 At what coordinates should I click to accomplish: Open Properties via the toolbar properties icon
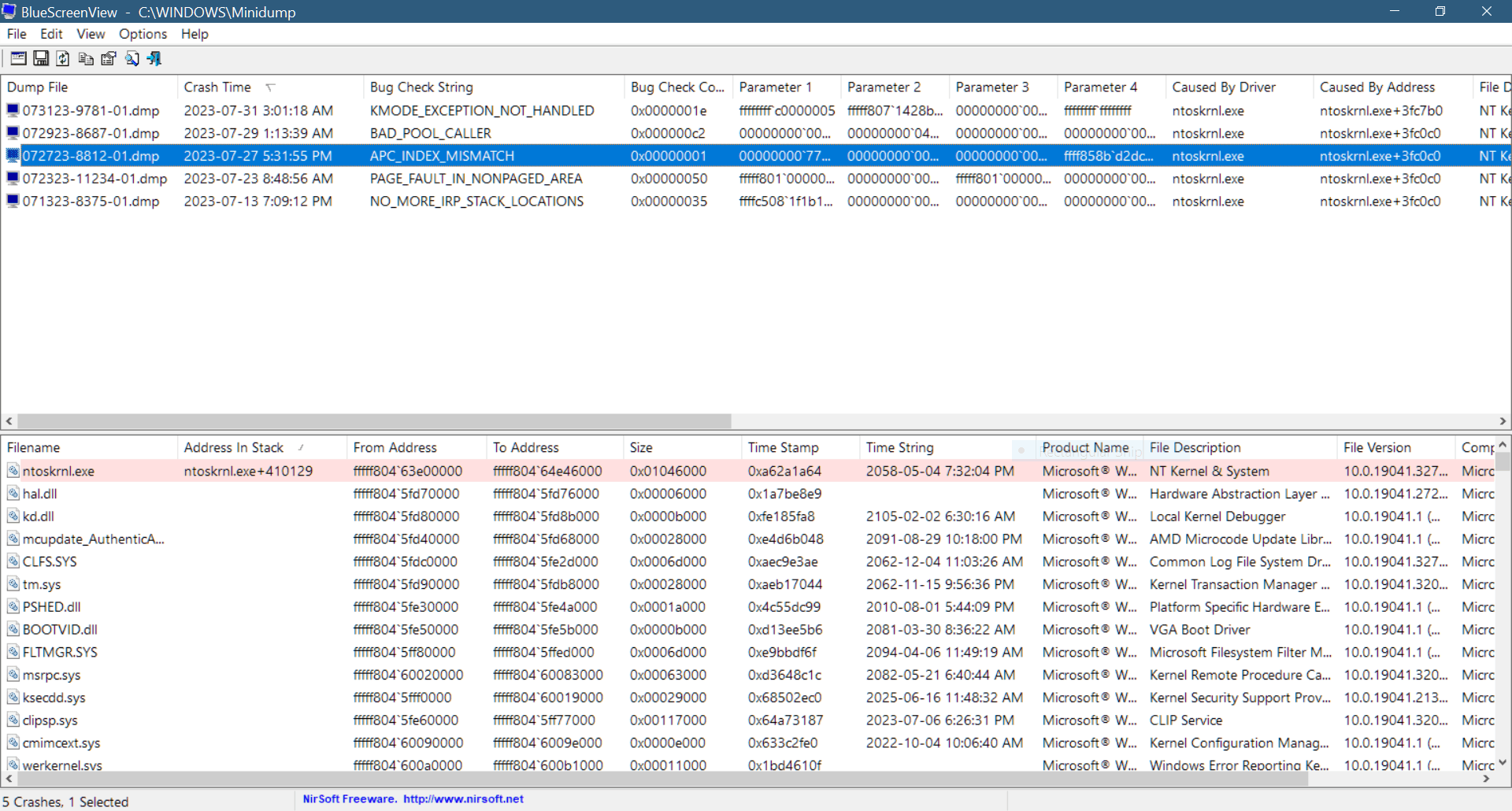tap(108, 58)
